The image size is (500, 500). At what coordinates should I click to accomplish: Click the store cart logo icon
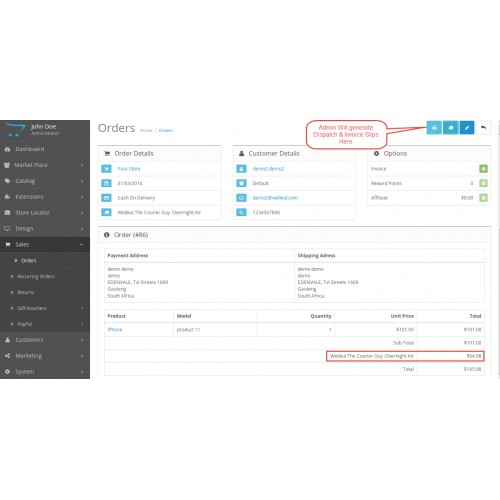(15, 129)
